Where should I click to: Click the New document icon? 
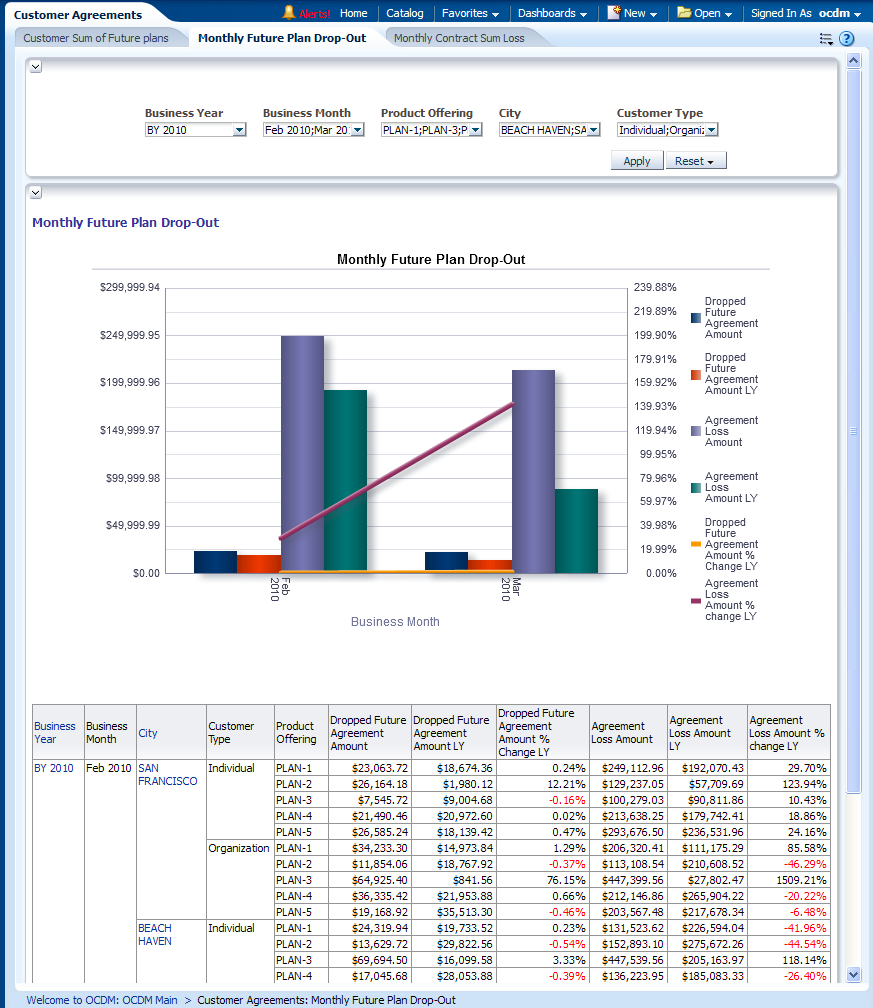(x=614, y=13)
